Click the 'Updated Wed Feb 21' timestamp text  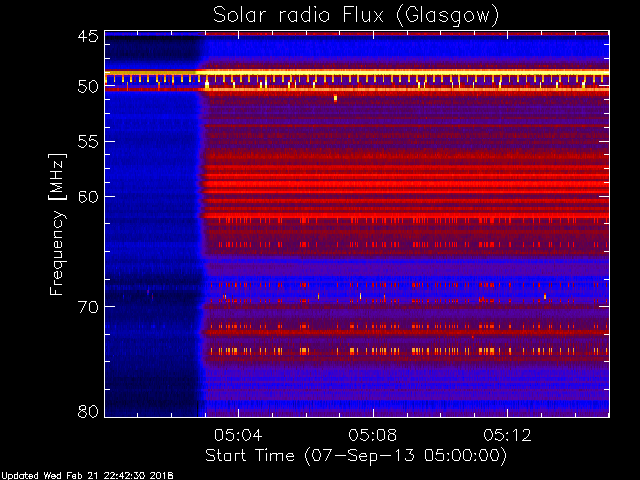coord(87,476)
